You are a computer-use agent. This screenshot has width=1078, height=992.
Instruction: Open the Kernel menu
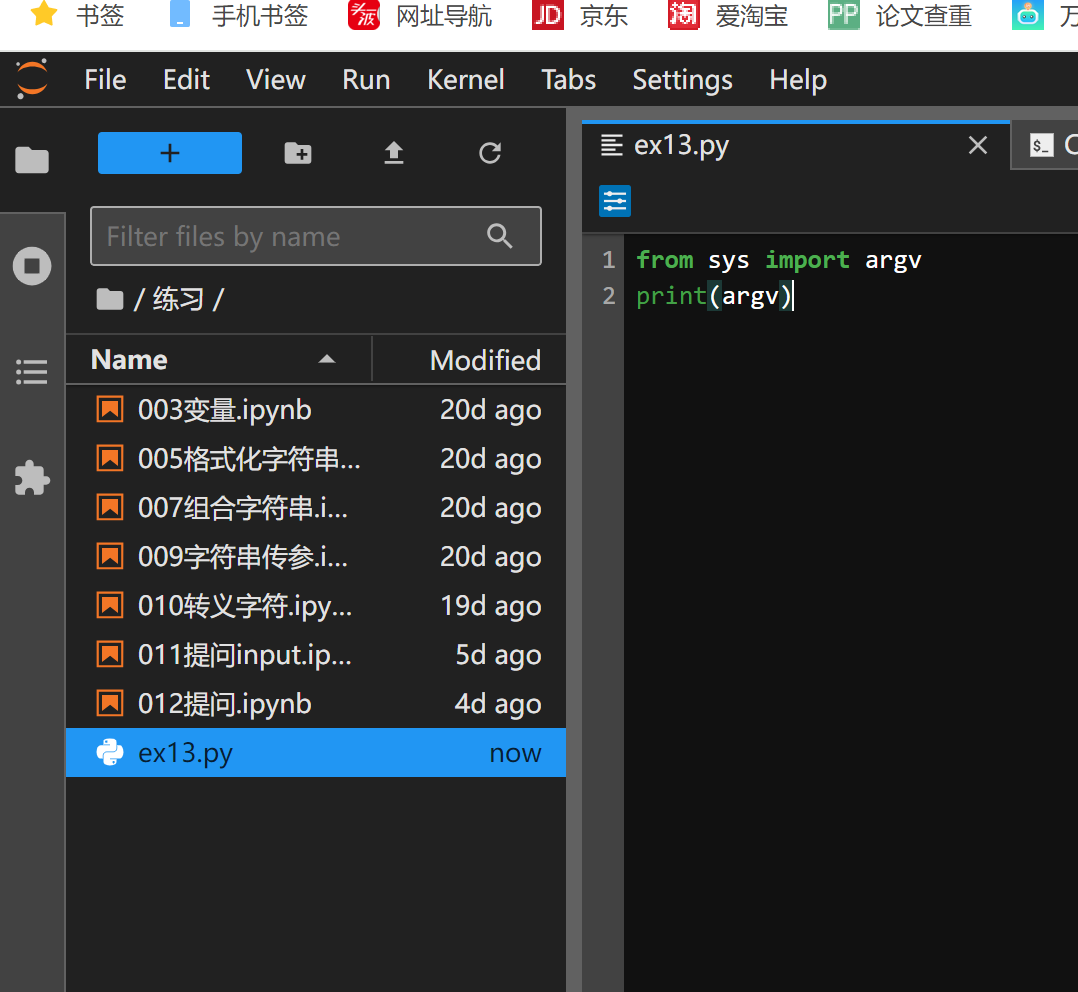click(x=465, y=80)
